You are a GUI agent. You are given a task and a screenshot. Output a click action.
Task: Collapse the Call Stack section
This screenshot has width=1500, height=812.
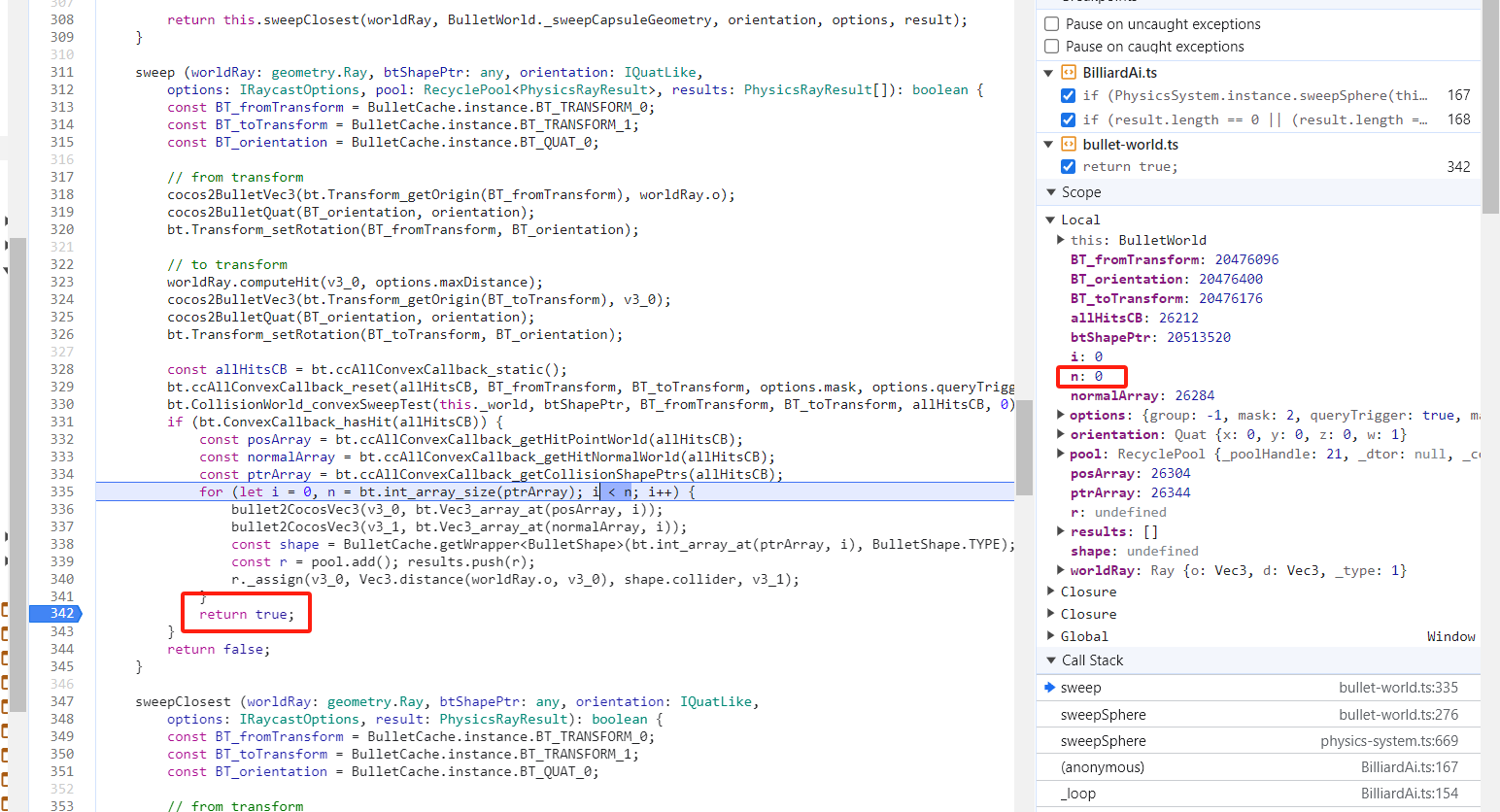[1050, 660]
